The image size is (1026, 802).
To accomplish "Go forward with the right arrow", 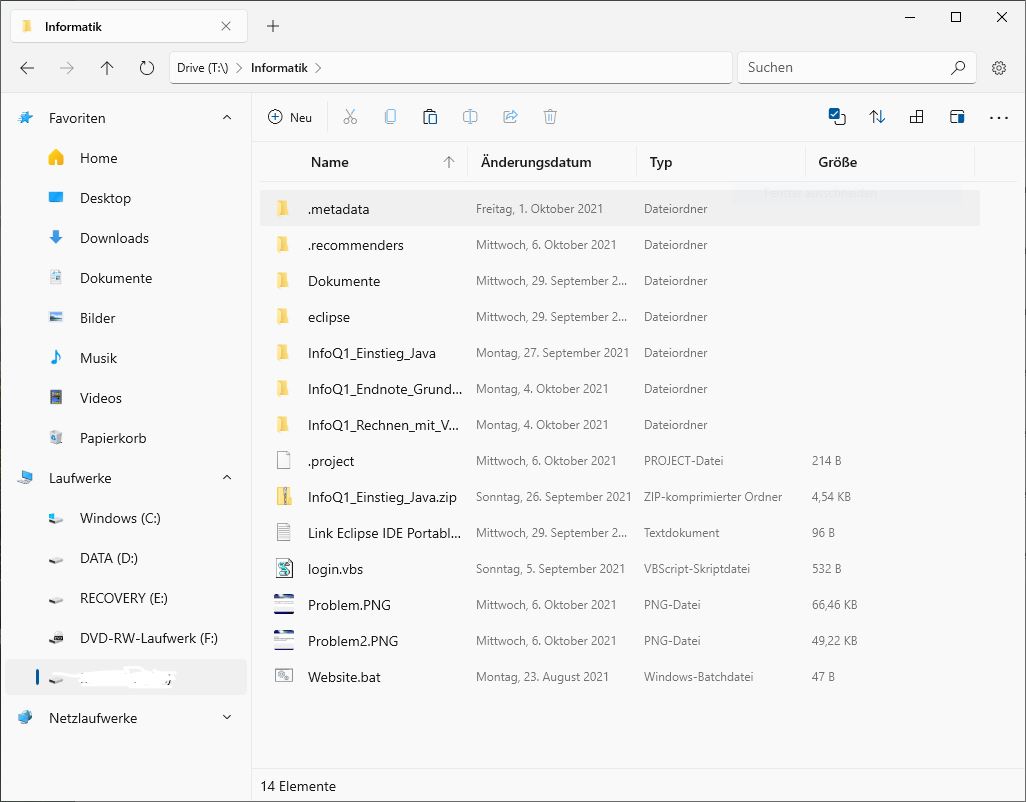I will (67, 68).
